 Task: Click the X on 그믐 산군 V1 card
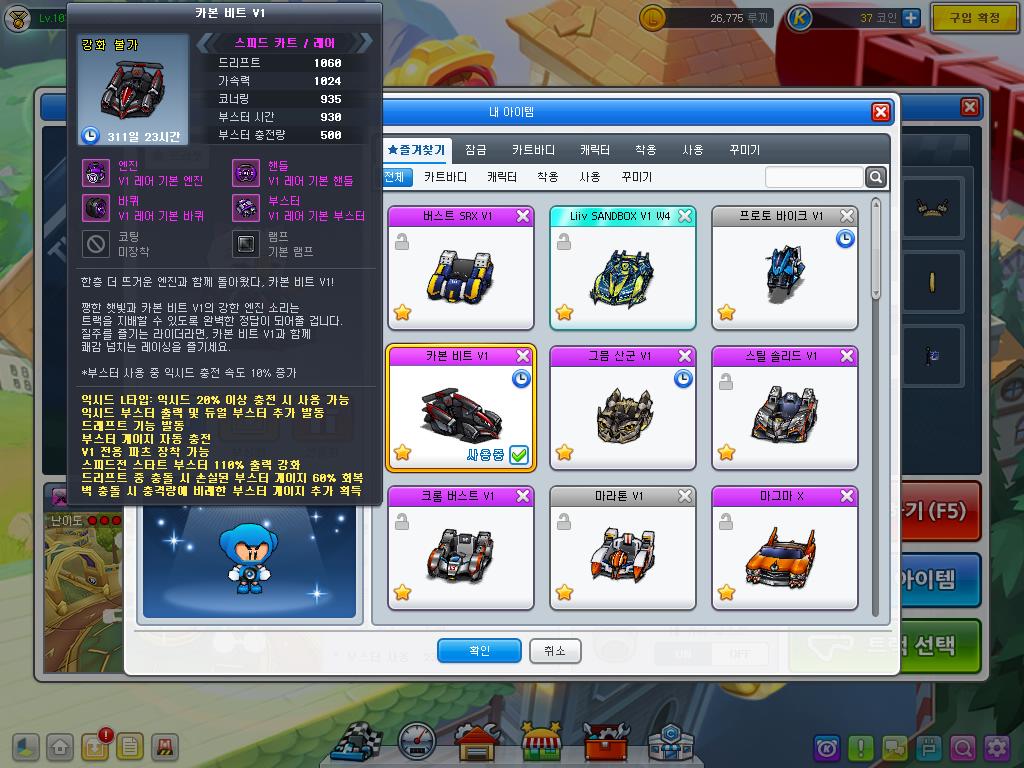685,356
